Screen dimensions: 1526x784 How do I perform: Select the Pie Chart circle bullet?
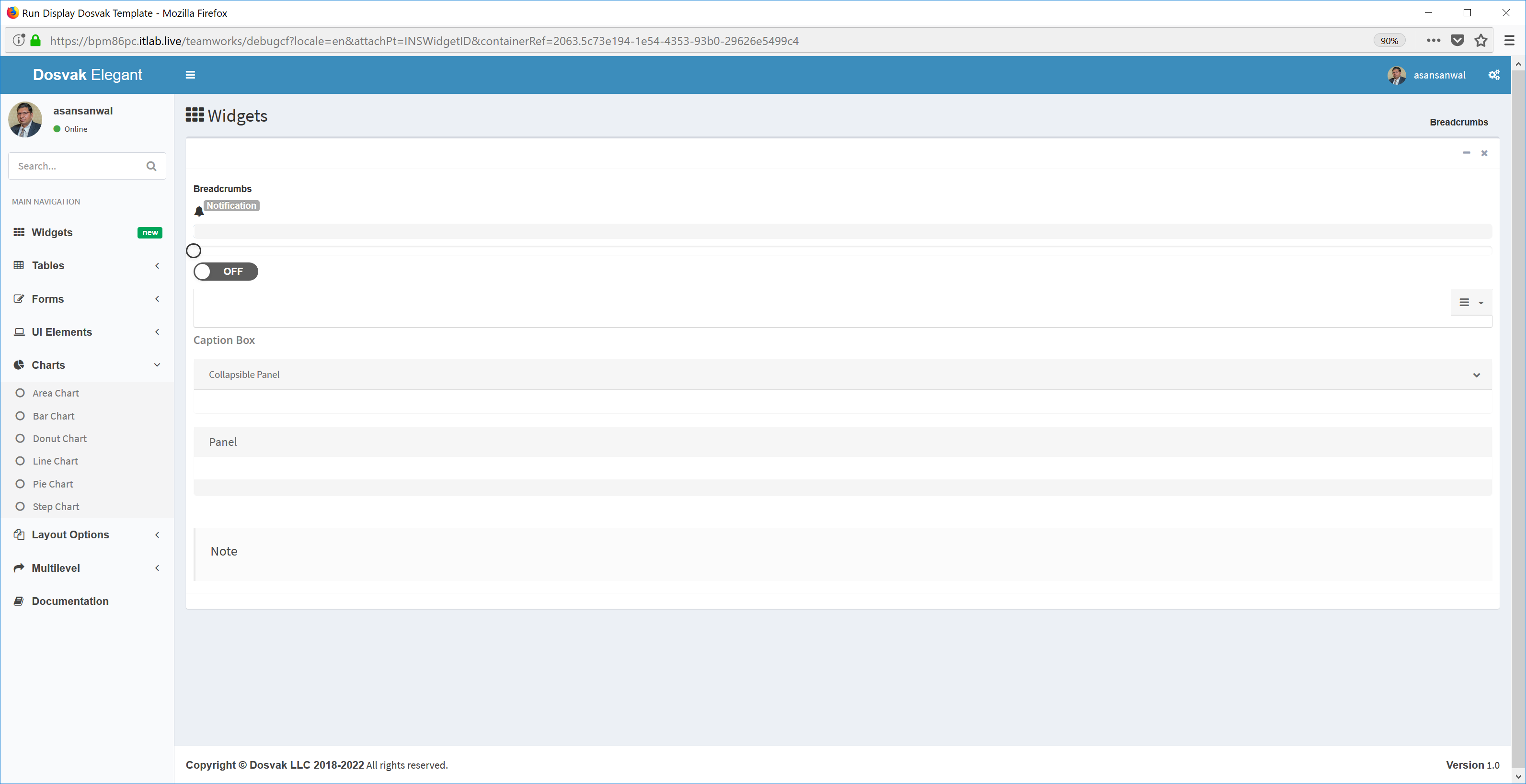20,484
